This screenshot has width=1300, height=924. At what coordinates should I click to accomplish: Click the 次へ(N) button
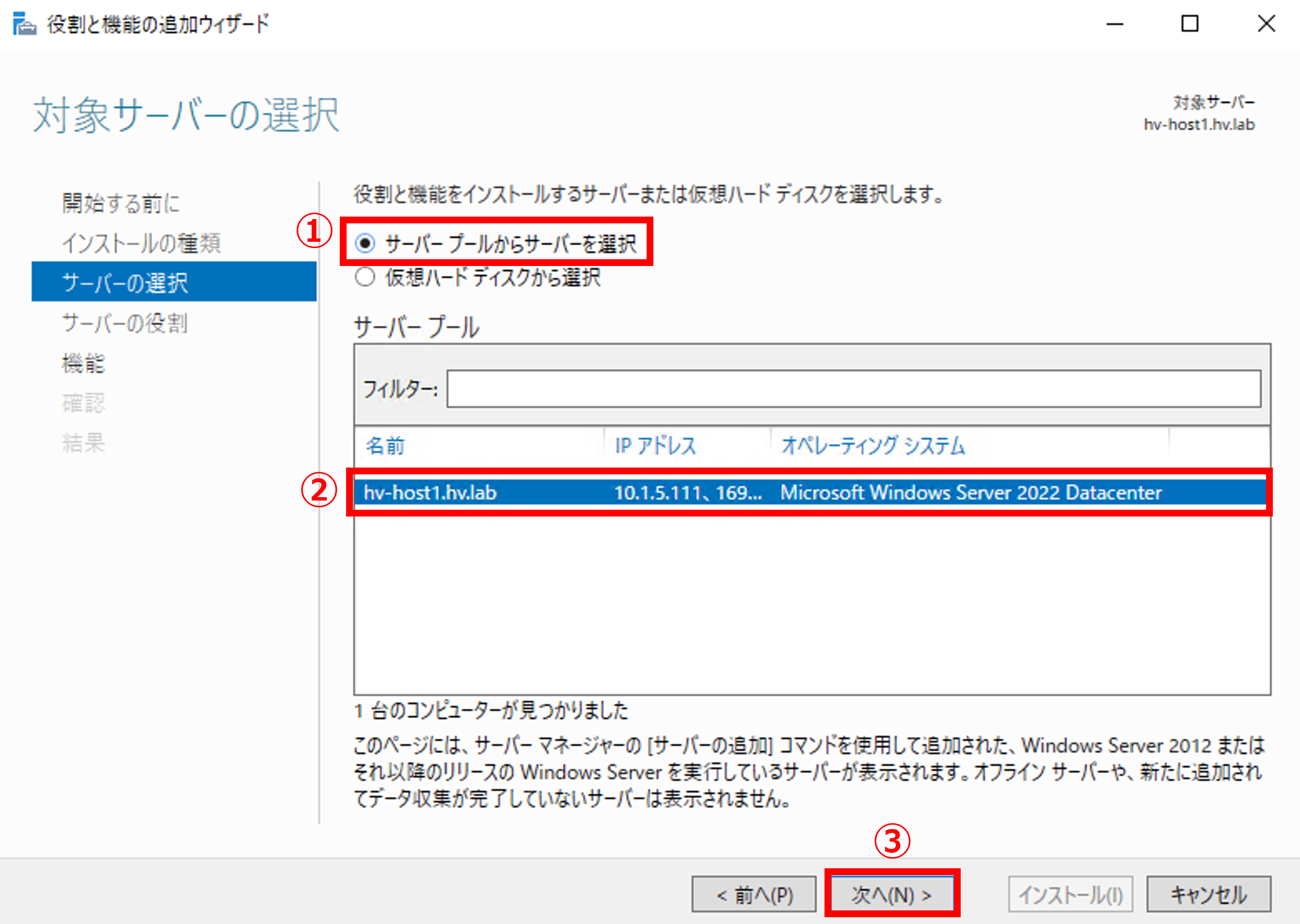891,895
